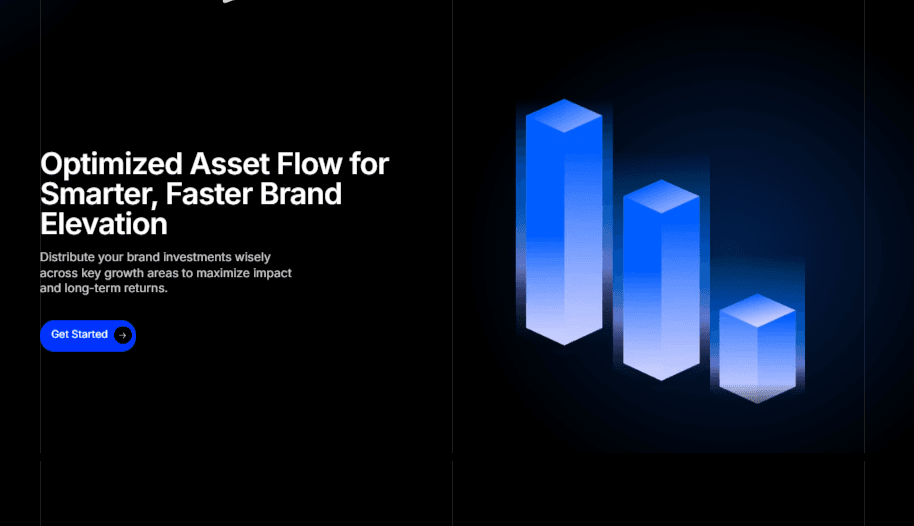Select the heading 'Optimized Asset Flow for Smarter, Faster Brand Elevation'
This screenshot has width=914, height=526.
214,194
